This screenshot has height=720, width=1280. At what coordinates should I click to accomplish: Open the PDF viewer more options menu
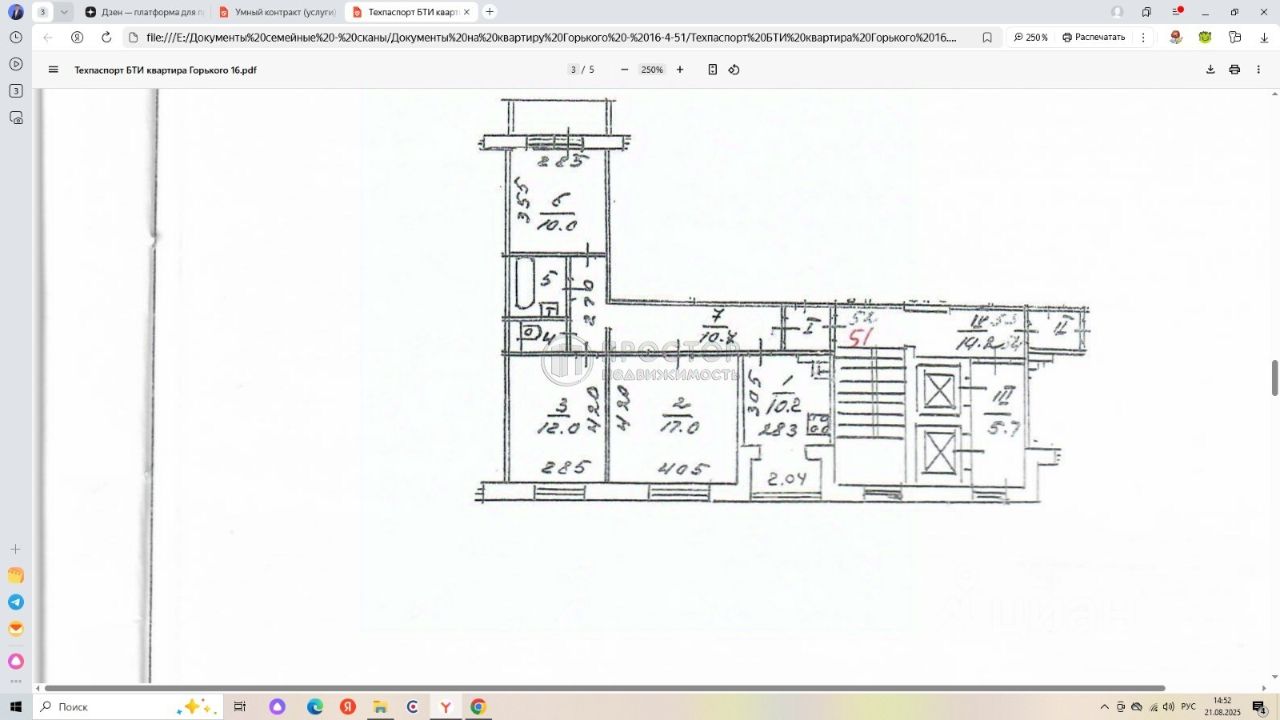(1260, 70)
